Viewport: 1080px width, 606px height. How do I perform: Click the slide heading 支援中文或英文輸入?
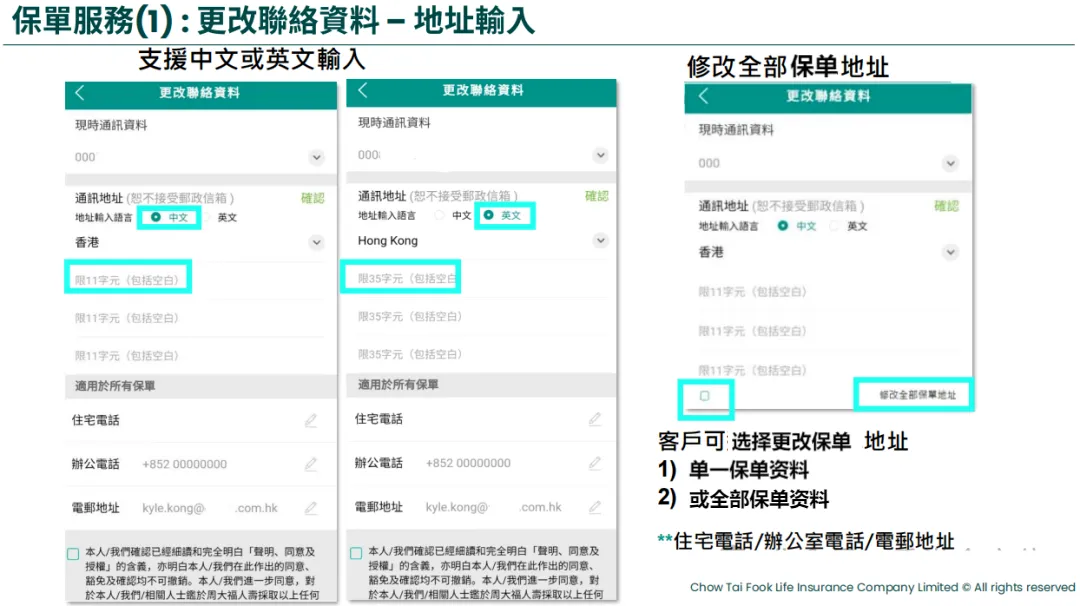(x=252, y=59)
